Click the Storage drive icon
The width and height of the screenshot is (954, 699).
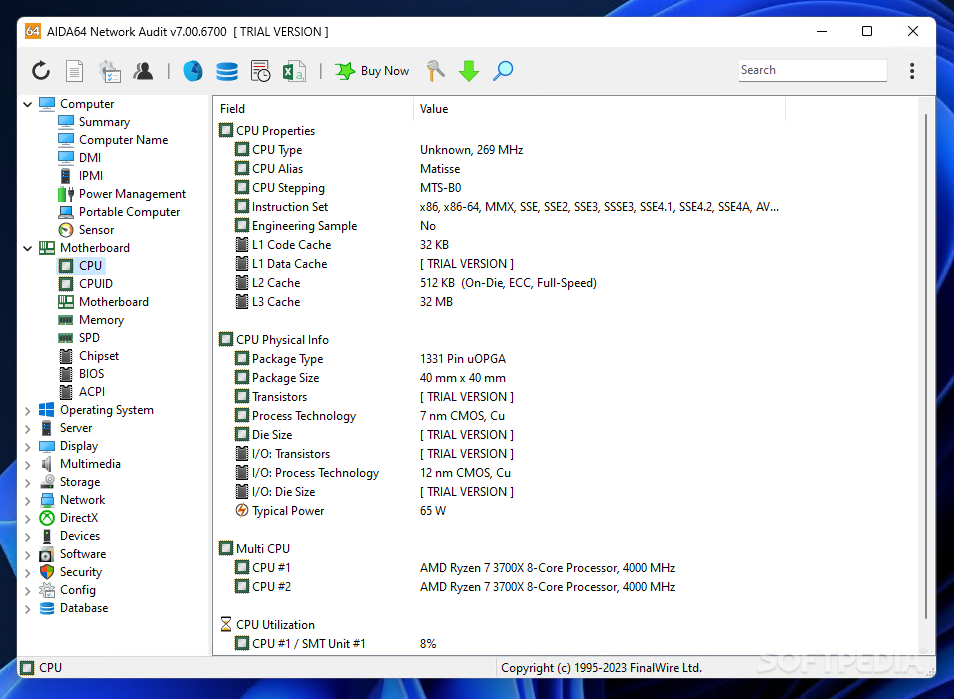click(x=47, y=482)
